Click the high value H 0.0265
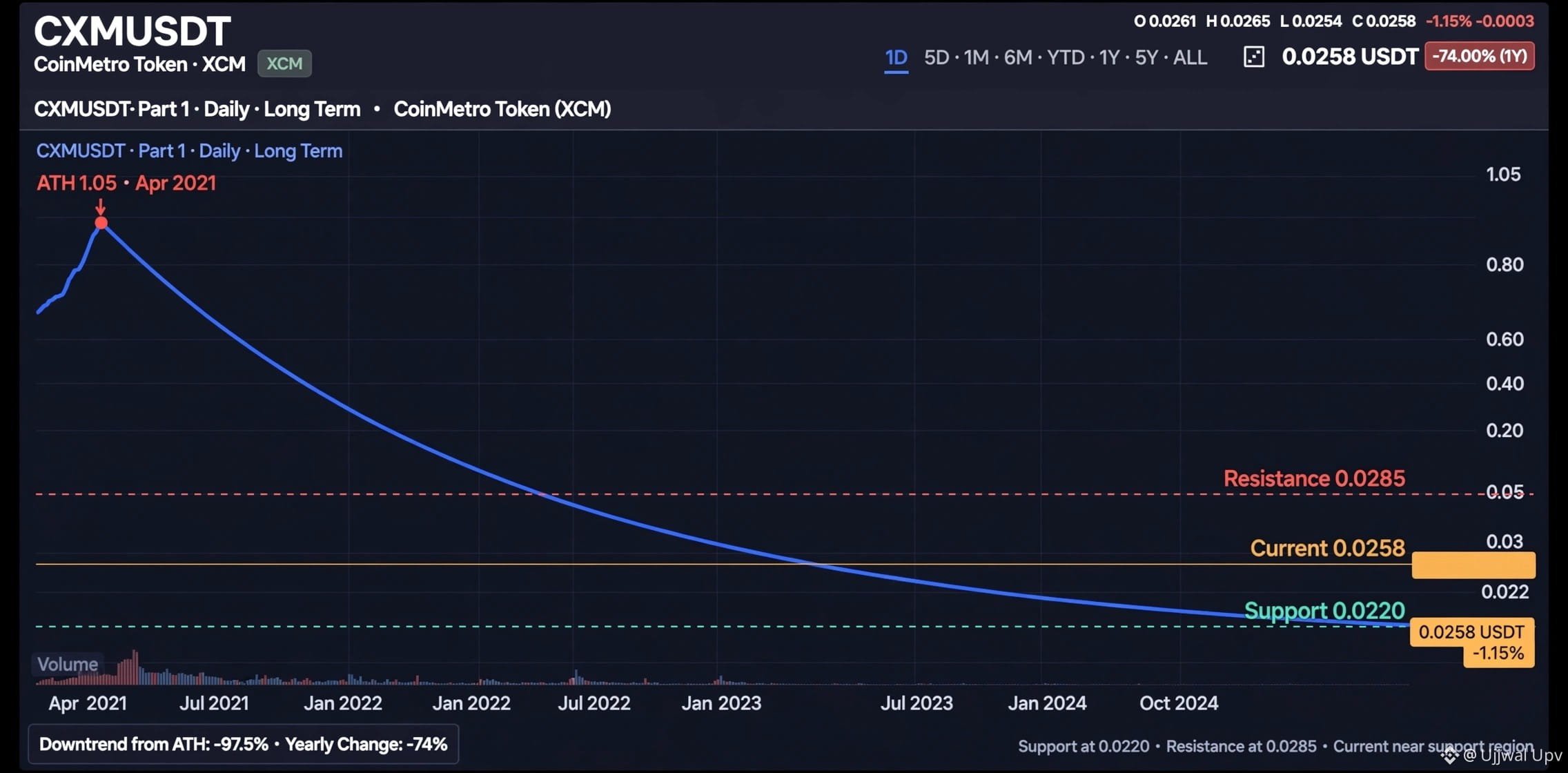Viewport: 1568px width, 773px height. [x=1237, y=21]
